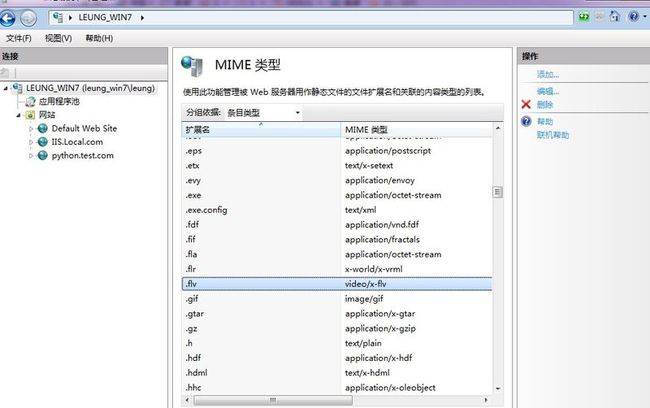The height and width of the screenshot is (408, 650).
Task: Select Default Web Site in the tree
Action: point(84,129)
